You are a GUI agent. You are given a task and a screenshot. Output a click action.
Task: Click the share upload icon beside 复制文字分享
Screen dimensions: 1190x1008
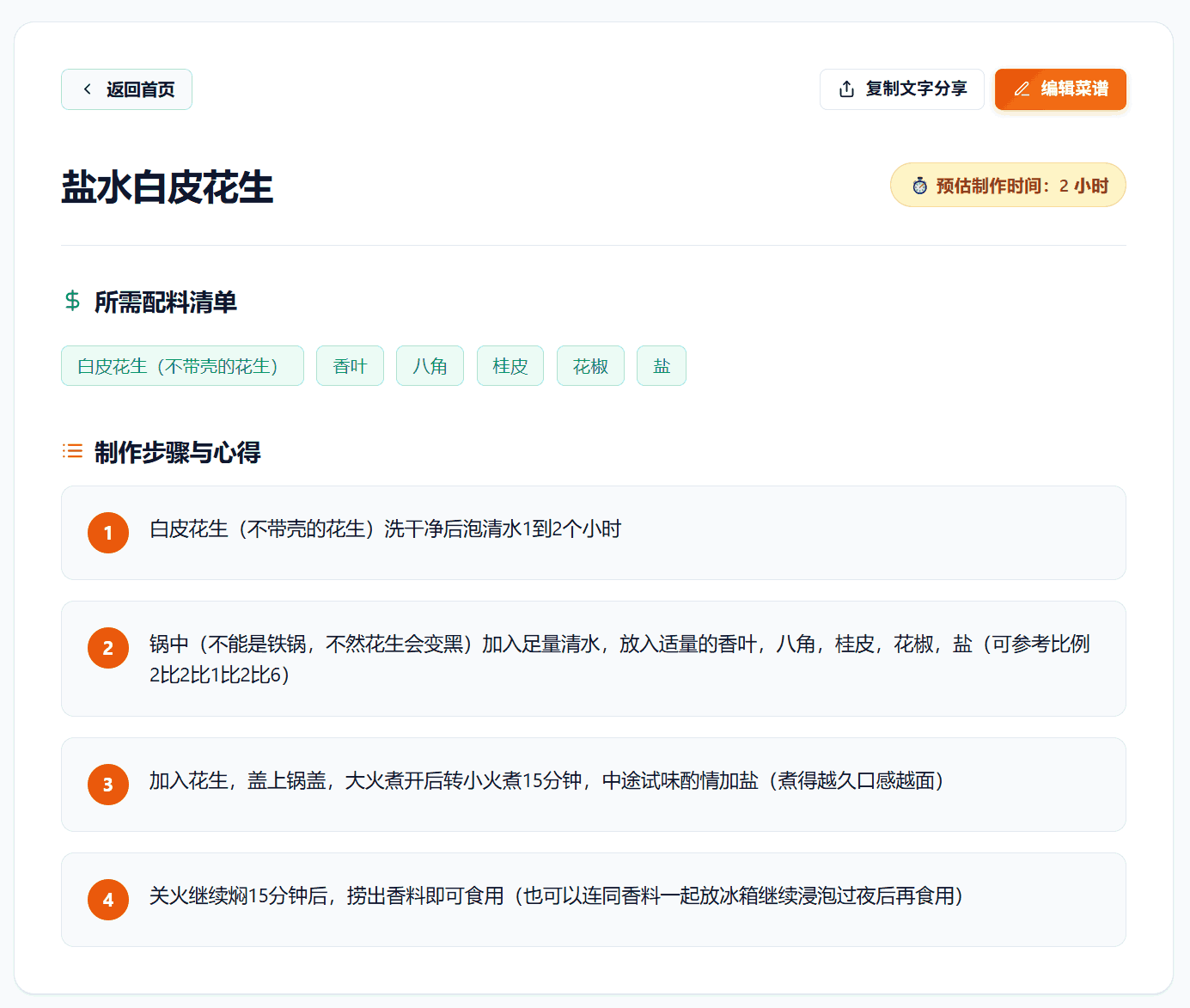coord(846,89)
